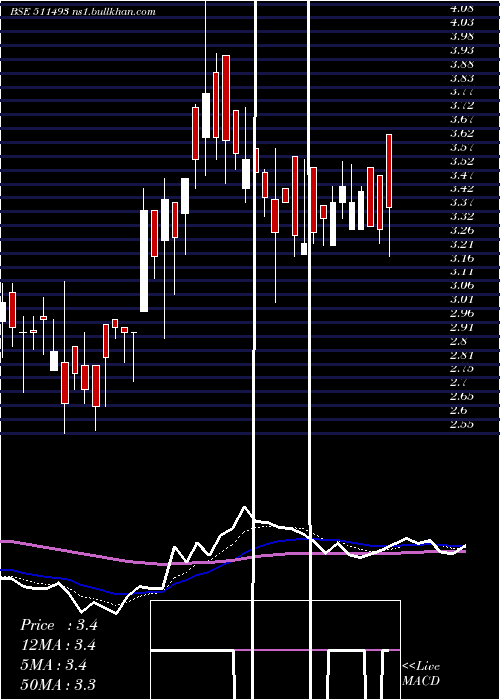Select the 3.26 price level label
This screenshot has width=500, height=700.
point(462,230)
